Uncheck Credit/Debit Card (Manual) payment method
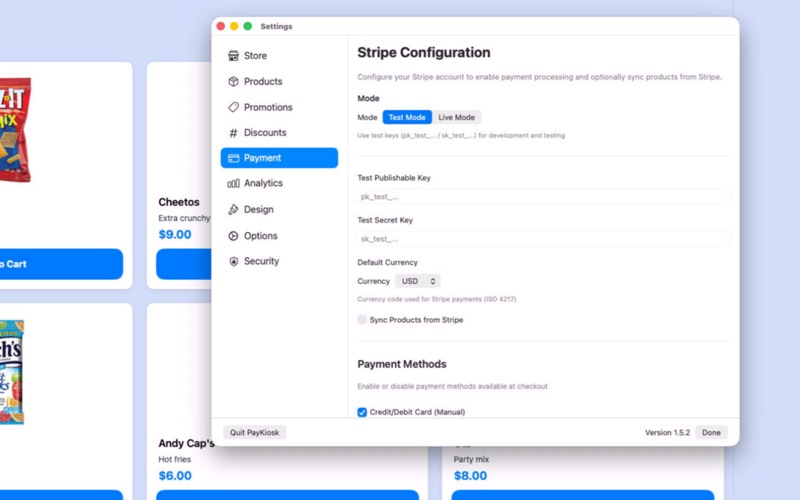The height and width of the screenshot is (500, 800). 362,412
